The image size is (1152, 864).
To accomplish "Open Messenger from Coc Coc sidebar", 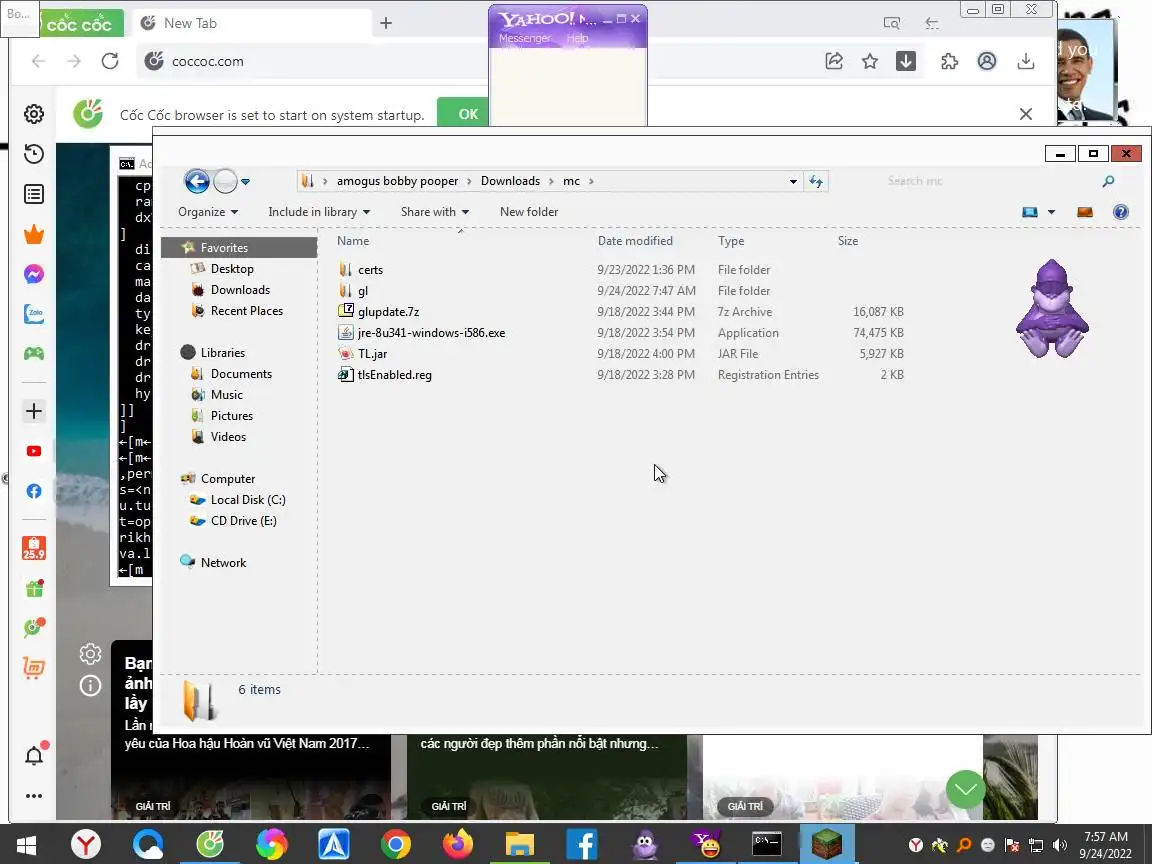I will click(x=34, y=274).
